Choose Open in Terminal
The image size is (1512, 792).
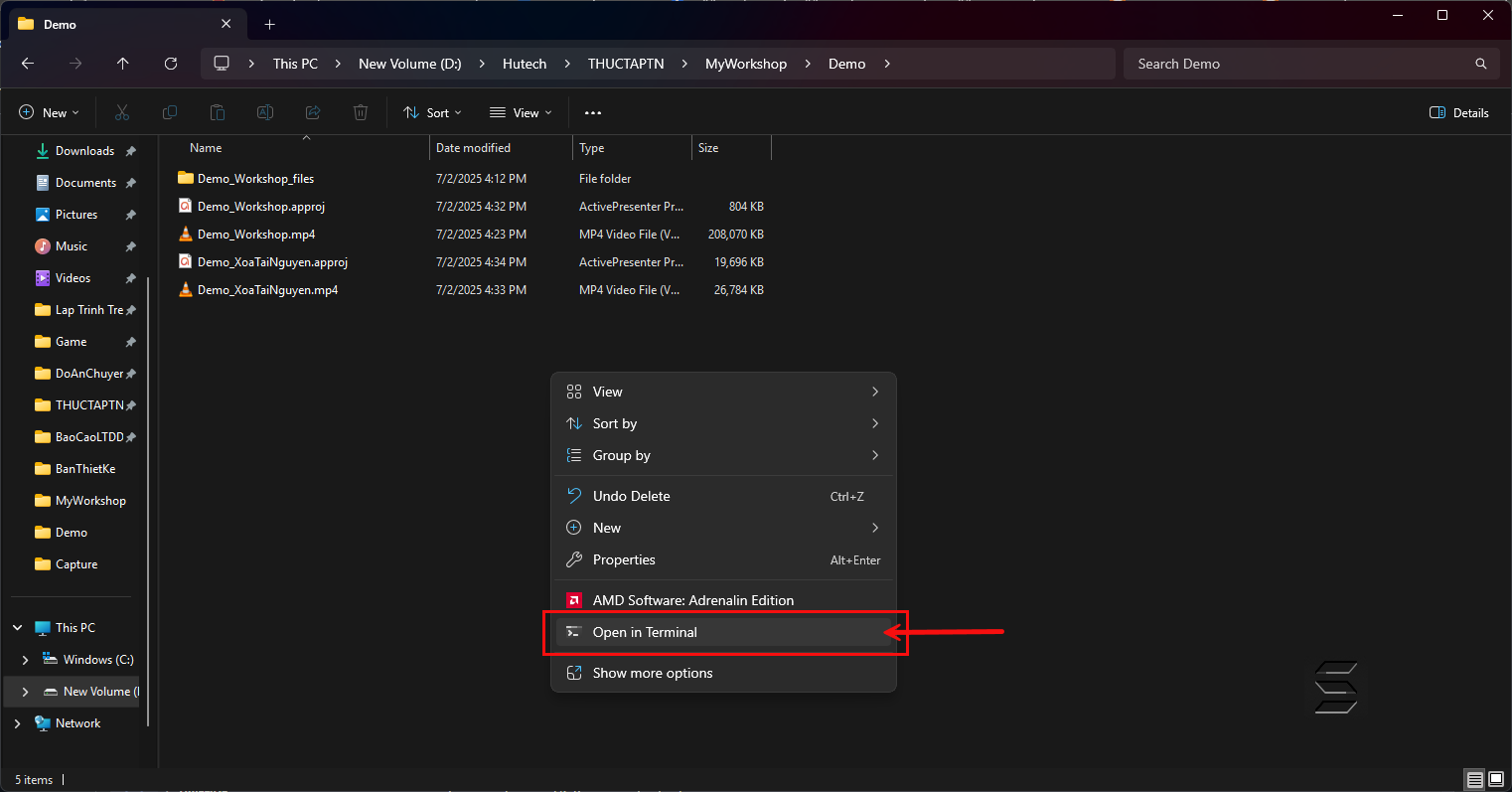pyautogui.click(x=723, y=632)
